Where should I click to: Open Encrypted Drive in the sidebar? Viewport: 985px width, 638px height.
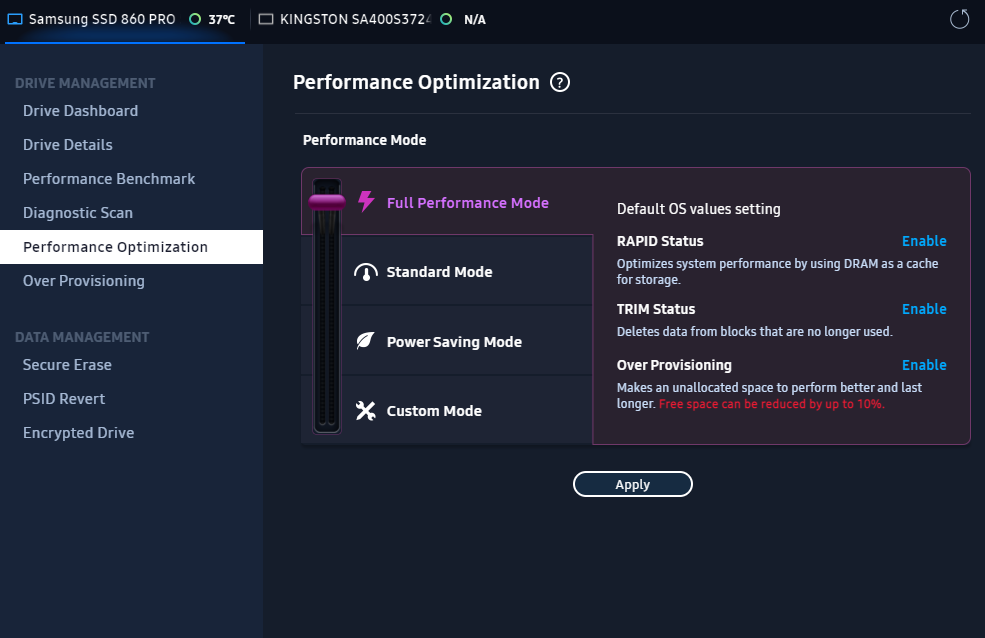click(78, 433)
